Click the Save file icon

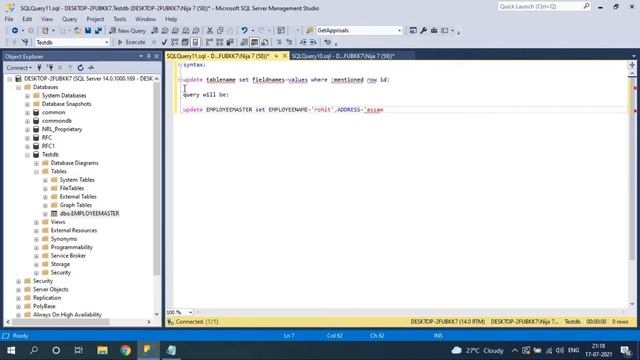pyautogui.click(x=88, y=31)
